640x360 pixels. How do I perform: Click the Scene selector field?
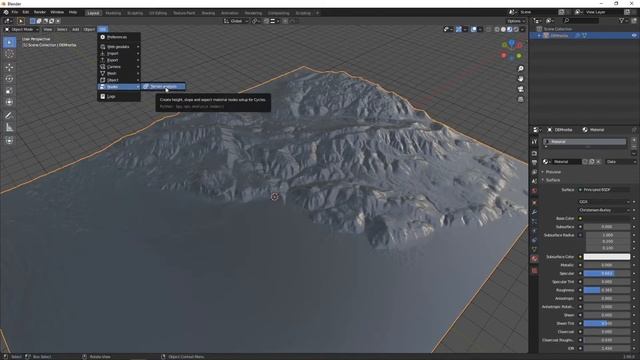pyautogui.click(x=539, y=12)
